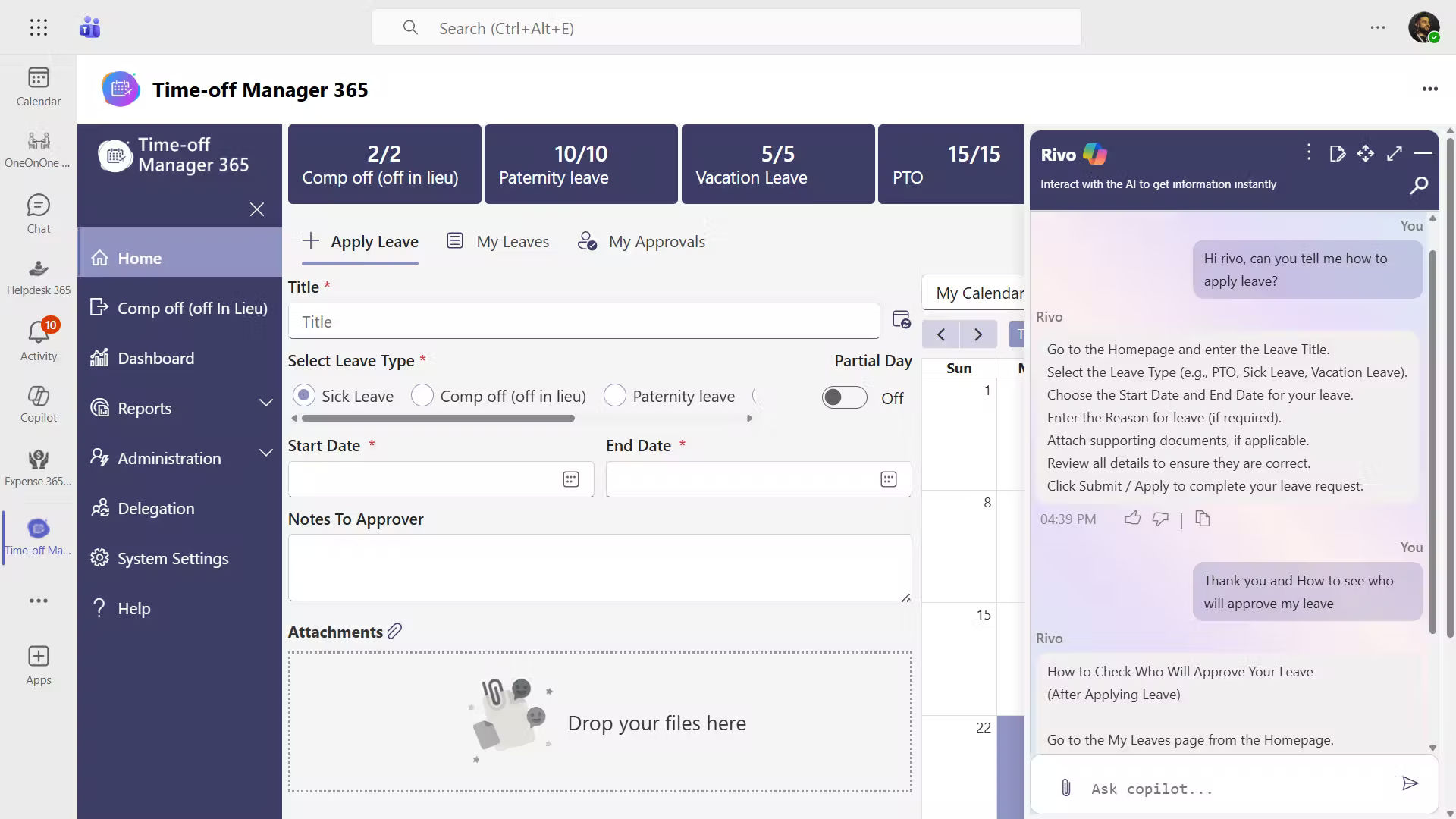Send message with the paper plane icon
1456x819 pixels.
click(x=1410, y=783)
